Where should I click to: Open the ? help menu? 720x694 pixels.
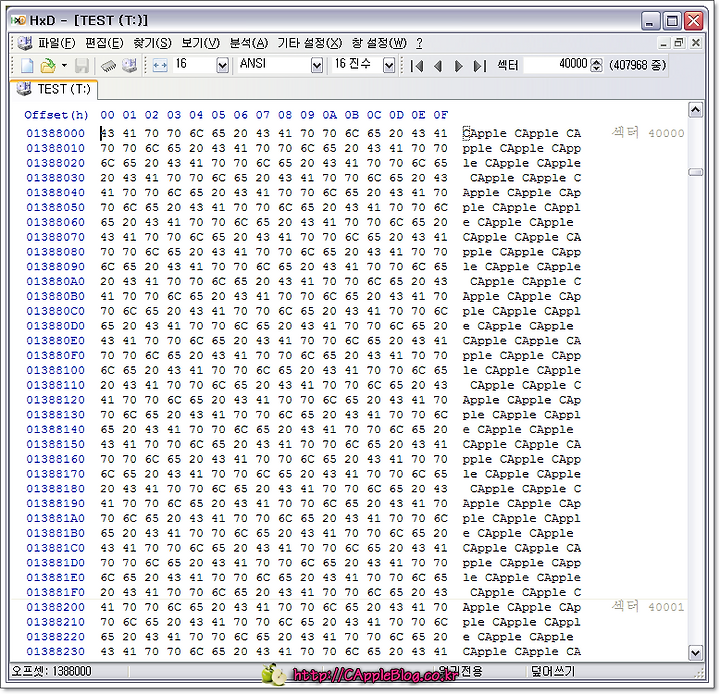pos(419,43)
